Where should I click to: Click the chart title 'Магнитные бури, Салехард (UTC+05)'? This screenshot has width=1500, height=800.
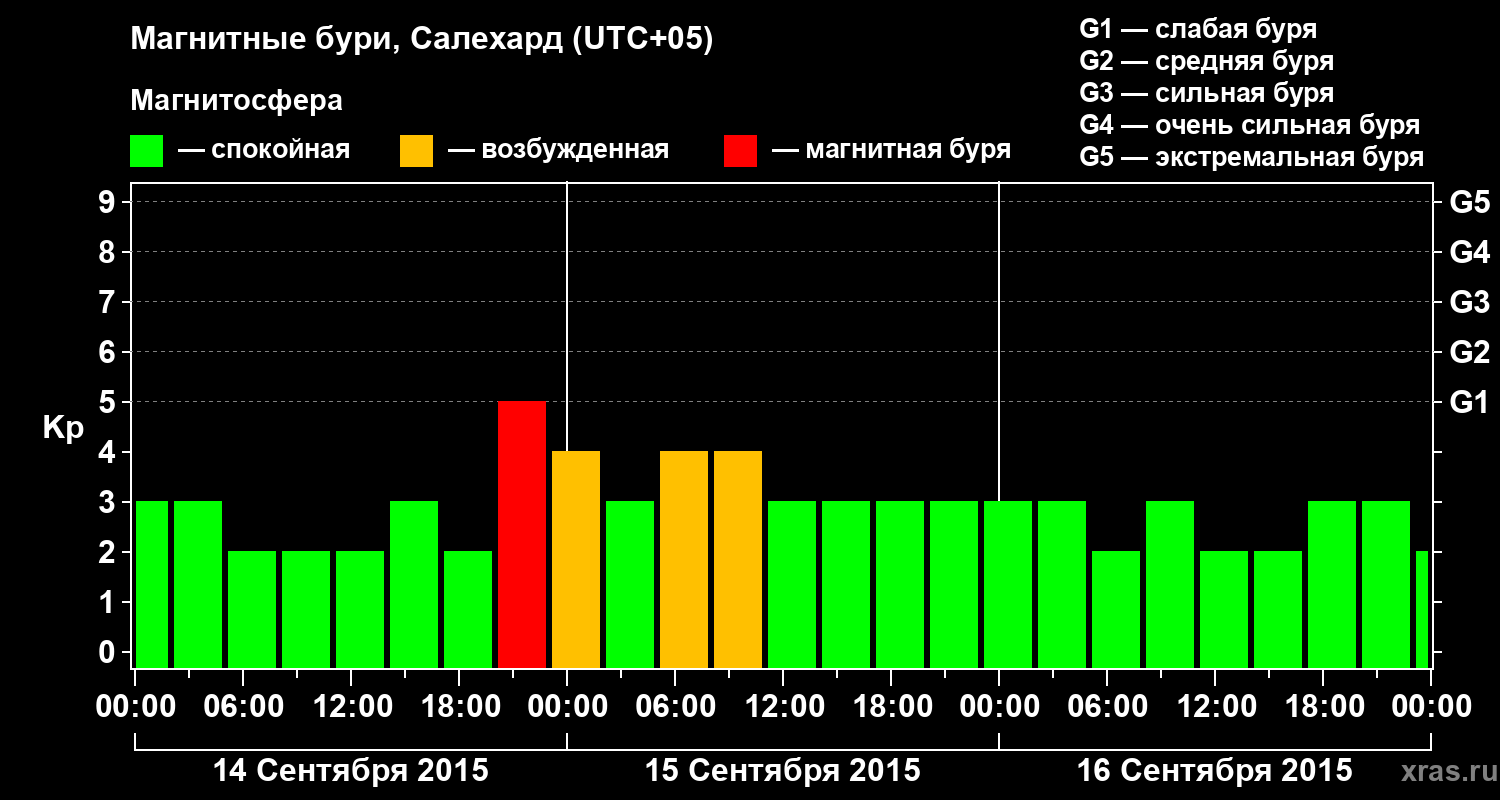click(422, 40)
